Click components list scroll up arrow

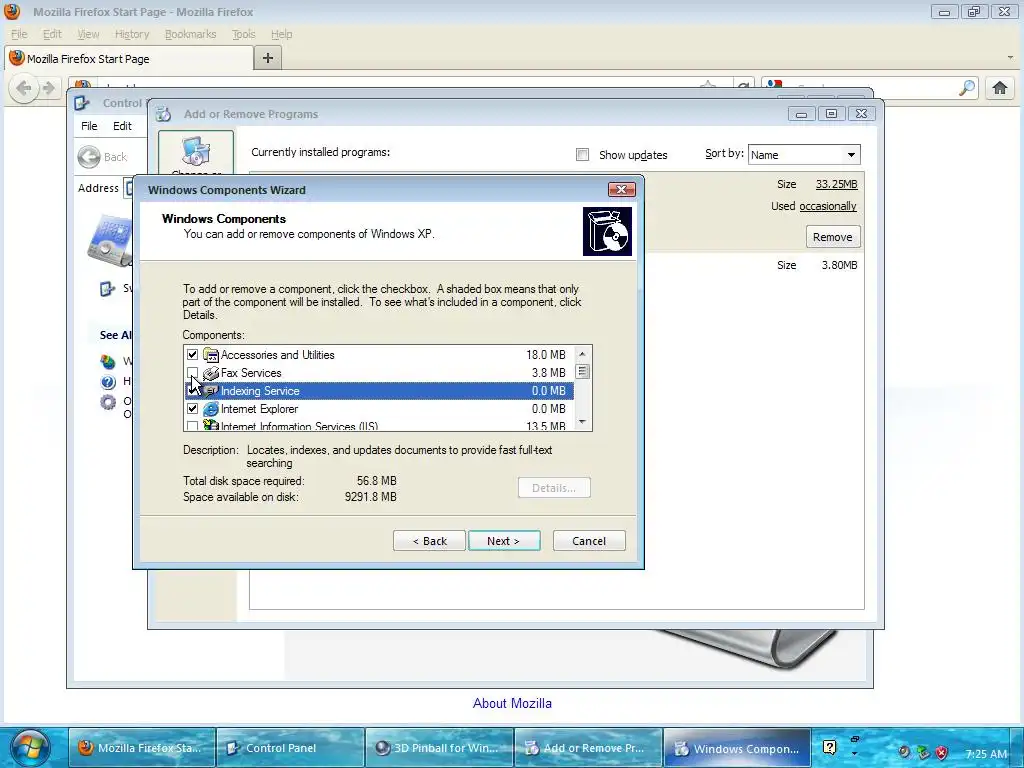coord(583,354)
